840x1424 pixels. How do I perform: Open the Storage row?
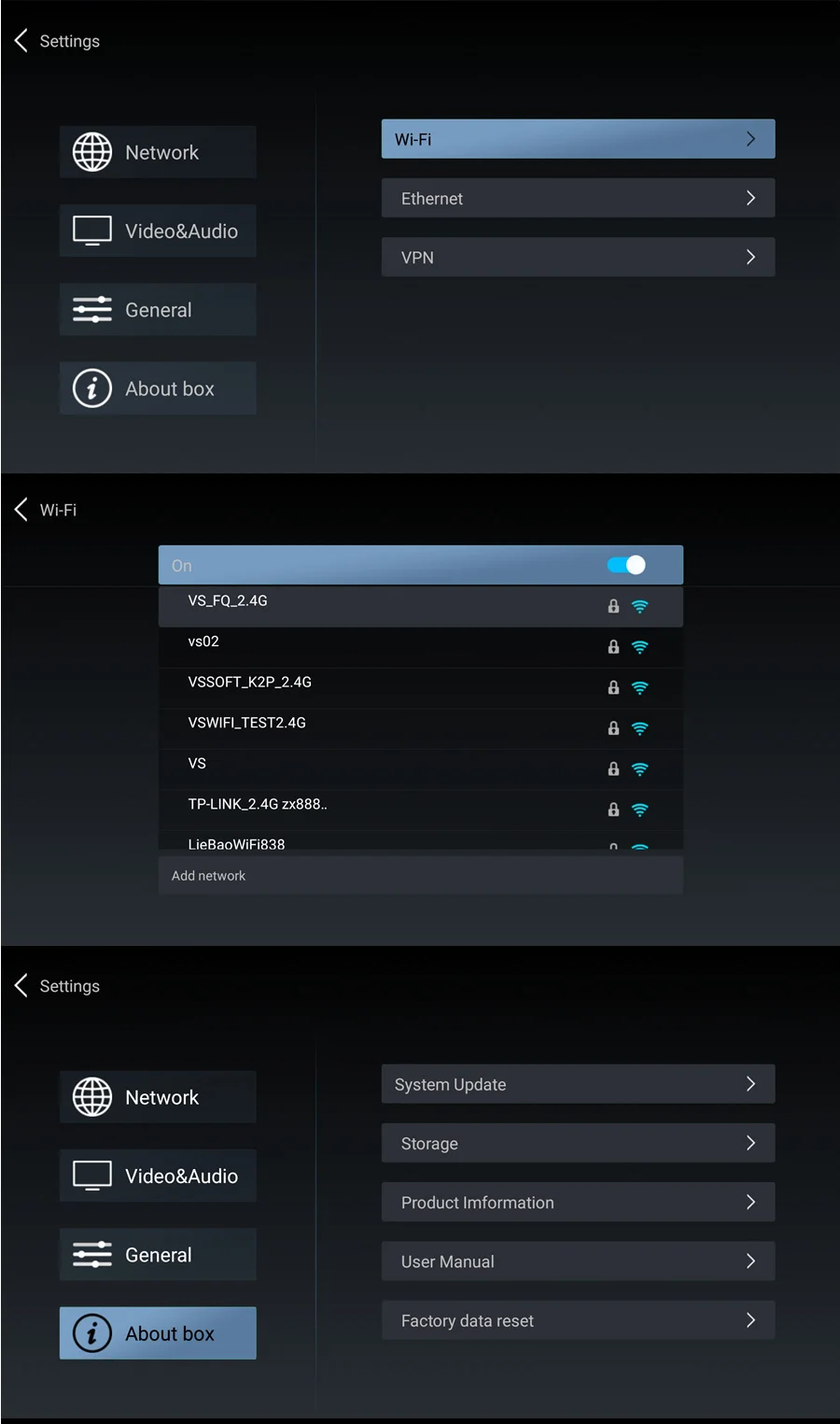(x=578, y=1143)
